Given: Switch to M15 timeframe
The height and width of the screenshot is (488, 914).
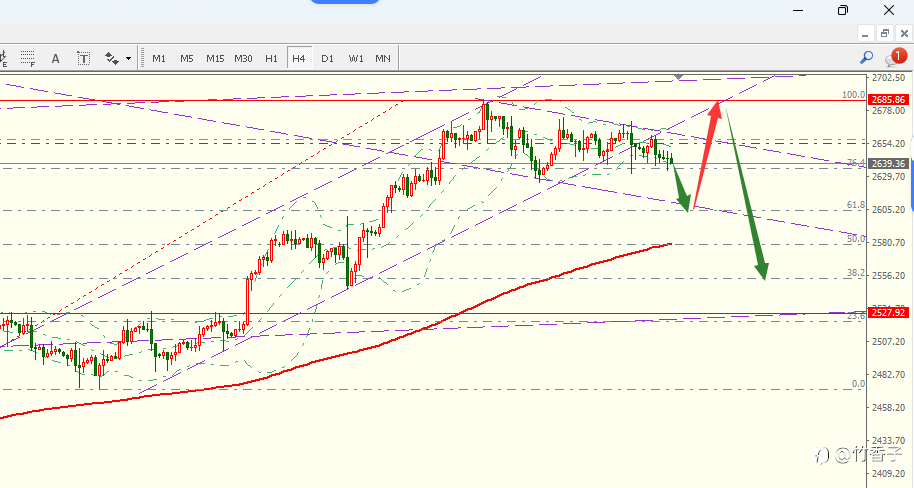Looking at the screenshot, I should coord(215,58).
